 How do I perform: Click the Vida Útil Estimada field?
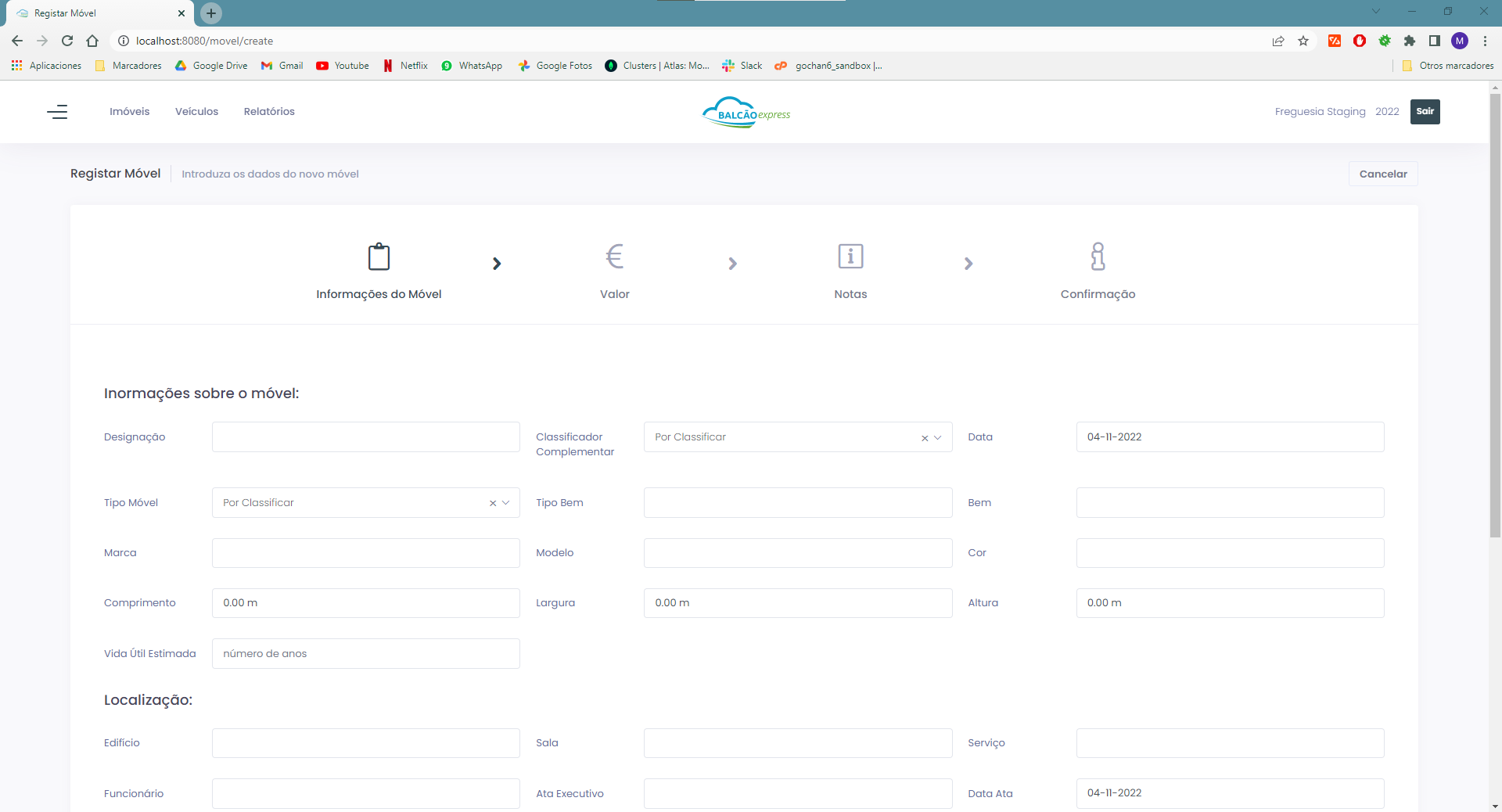coord(365,654)
